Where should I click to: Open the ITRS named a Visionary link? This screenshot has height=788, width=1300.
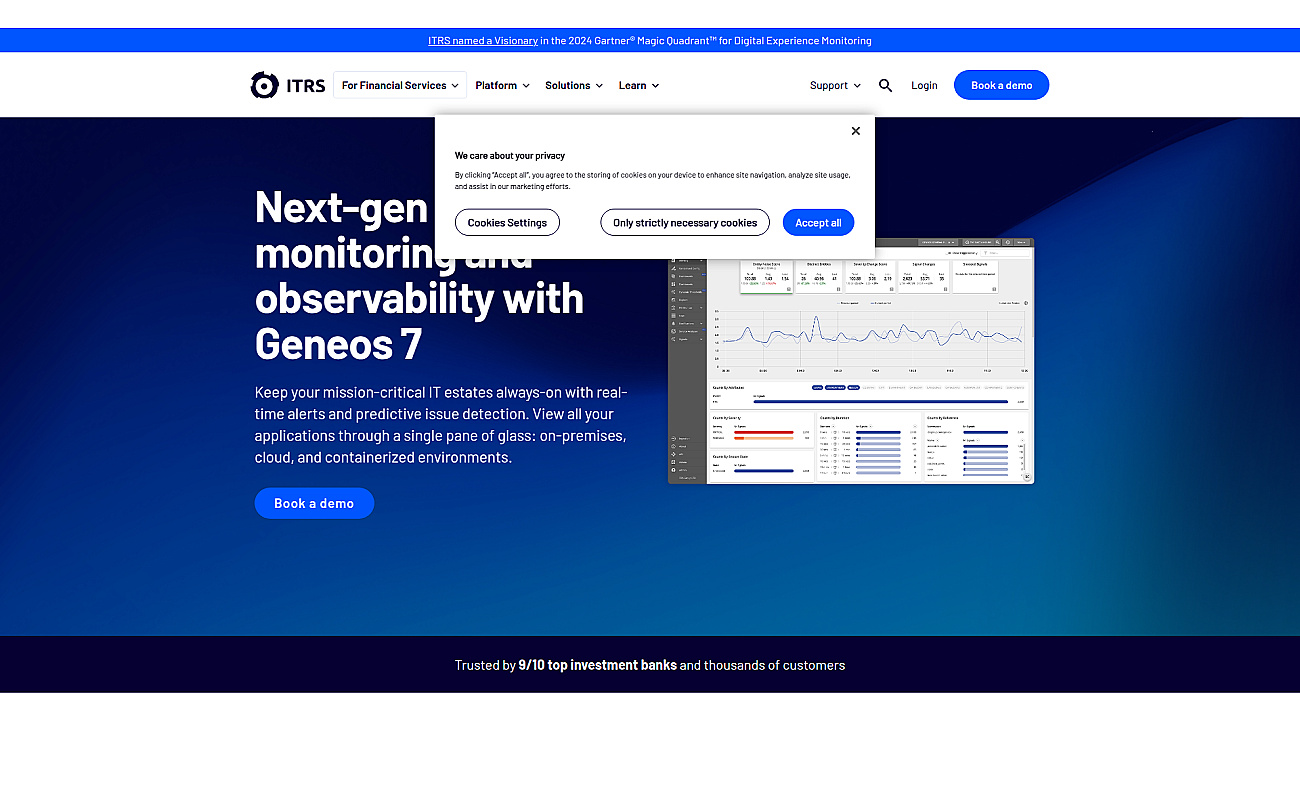(483, 41)
